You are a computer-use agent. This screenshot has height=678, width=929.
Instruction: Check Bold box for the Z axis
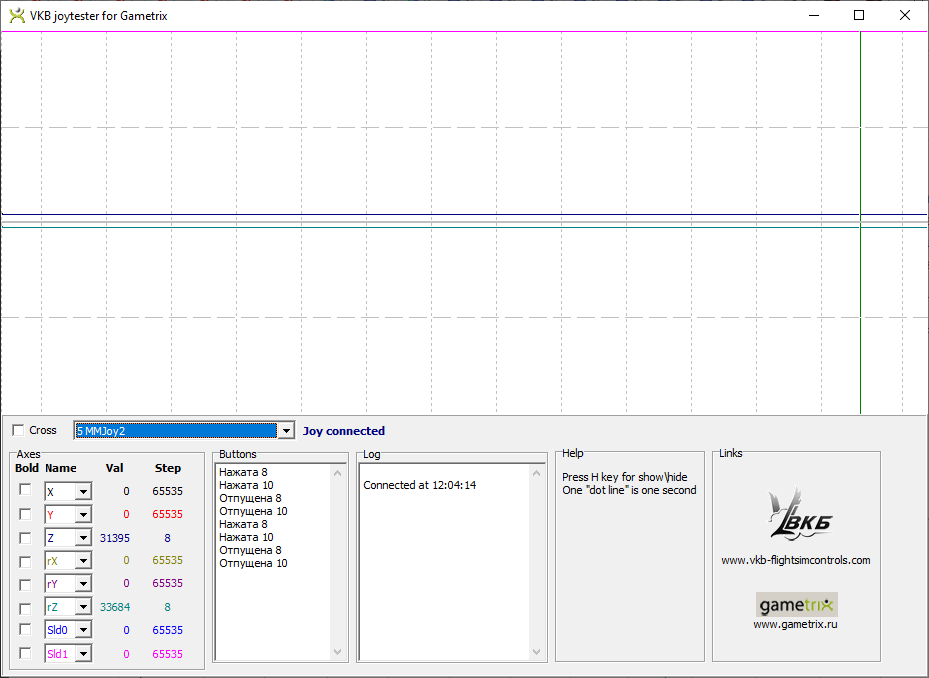[x=25, y=537]
